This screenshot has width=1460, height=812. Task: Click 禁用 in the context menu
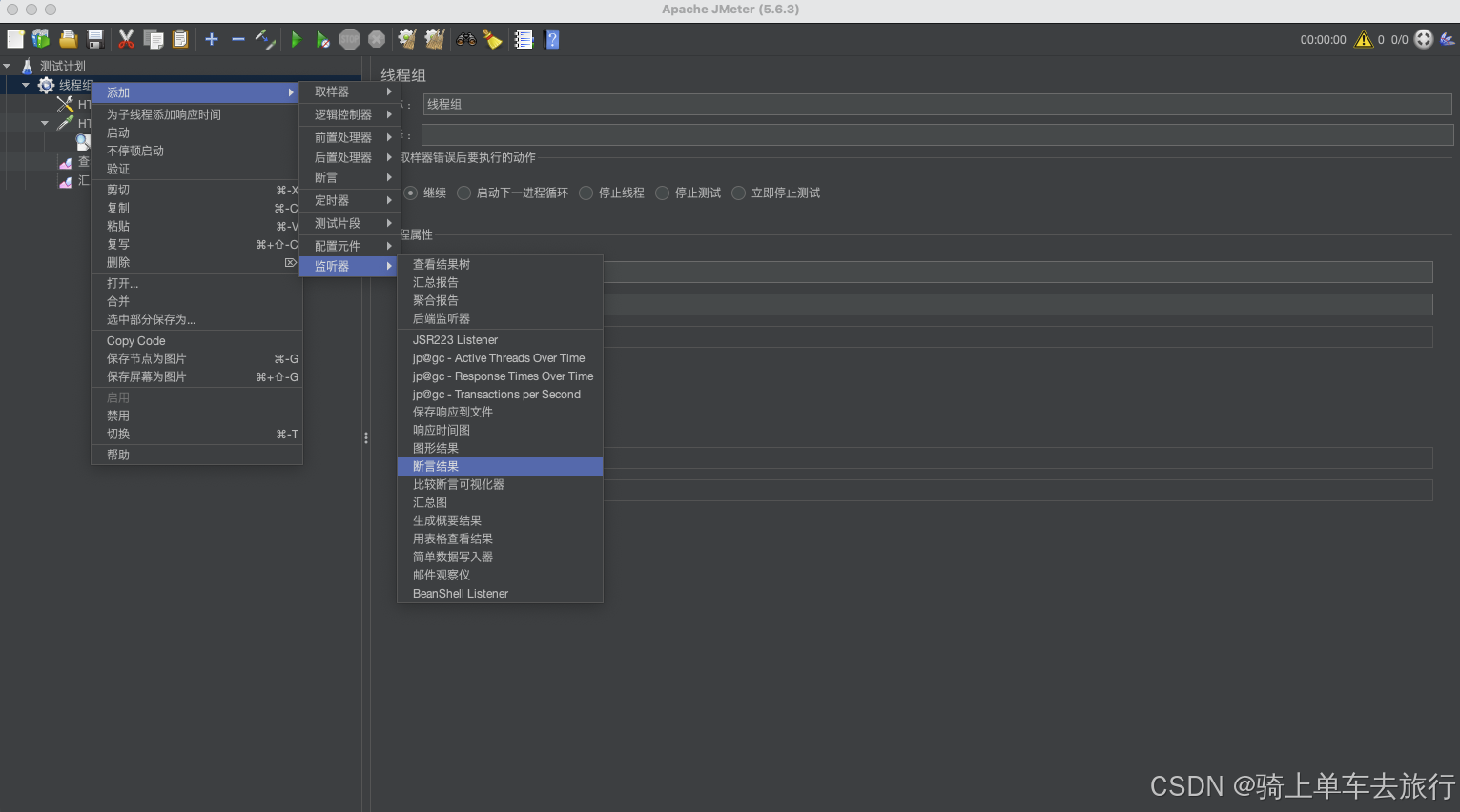click(118, 416)
